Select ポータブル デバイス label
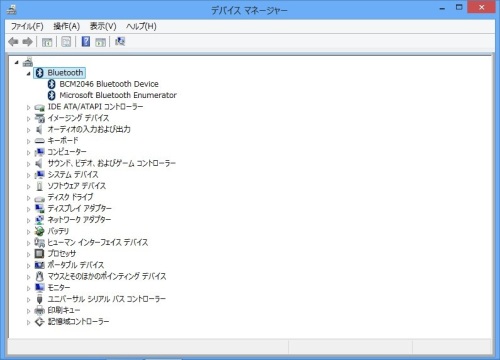Image resolution: width=500 pixels, height=360 pixels. click(x=76, y=265)
